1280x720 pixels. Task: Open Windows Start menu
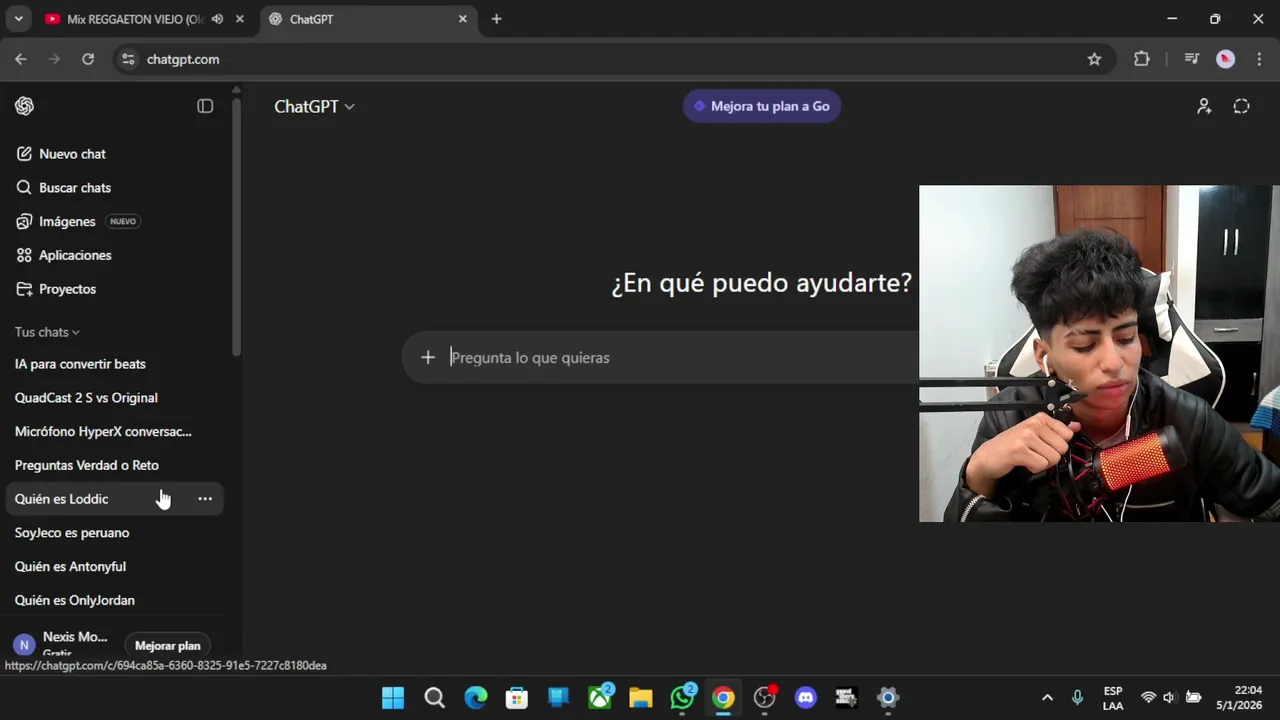(x=393, y=698)
